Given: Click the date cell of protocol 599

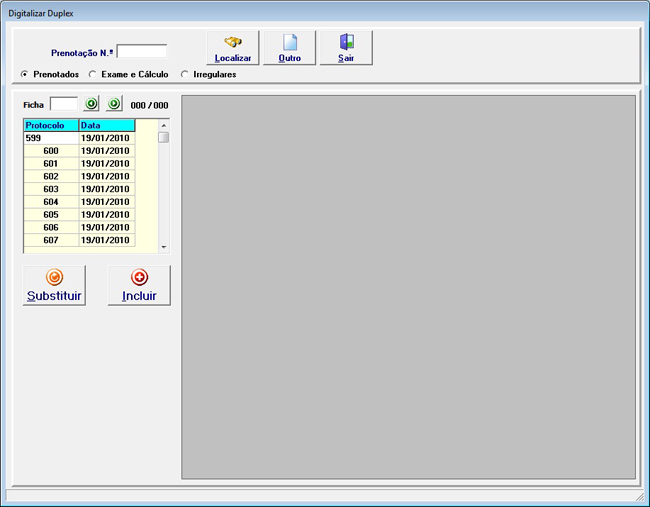Looking at the screenshot, I should tap(107, 138).
